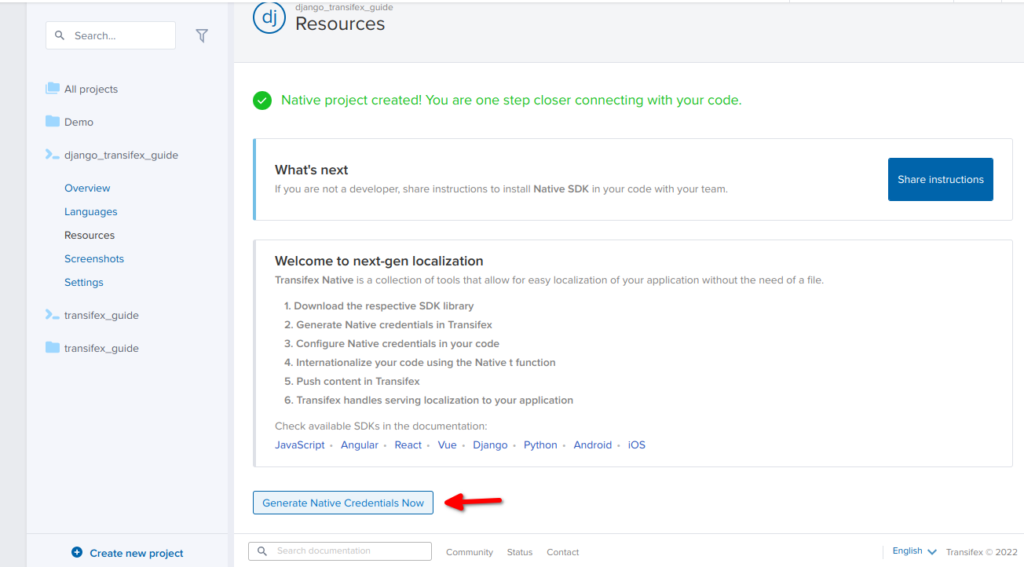1024x567 pixels.
Task: Click the All projects folder icon
Action: tap(52, 88)
